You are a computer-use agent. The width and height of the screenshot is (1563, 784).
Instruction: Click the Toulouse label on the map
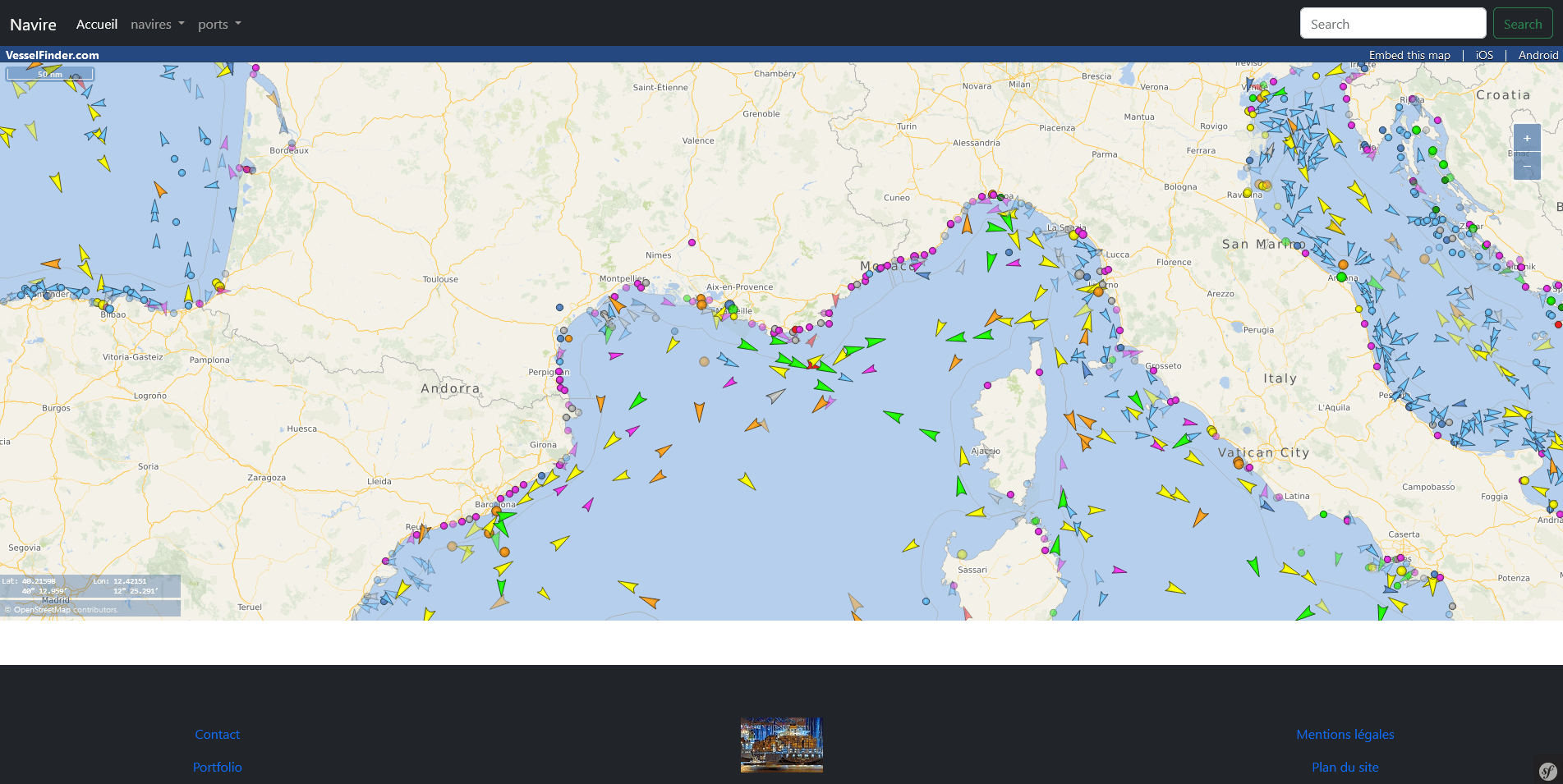(440, 279)
